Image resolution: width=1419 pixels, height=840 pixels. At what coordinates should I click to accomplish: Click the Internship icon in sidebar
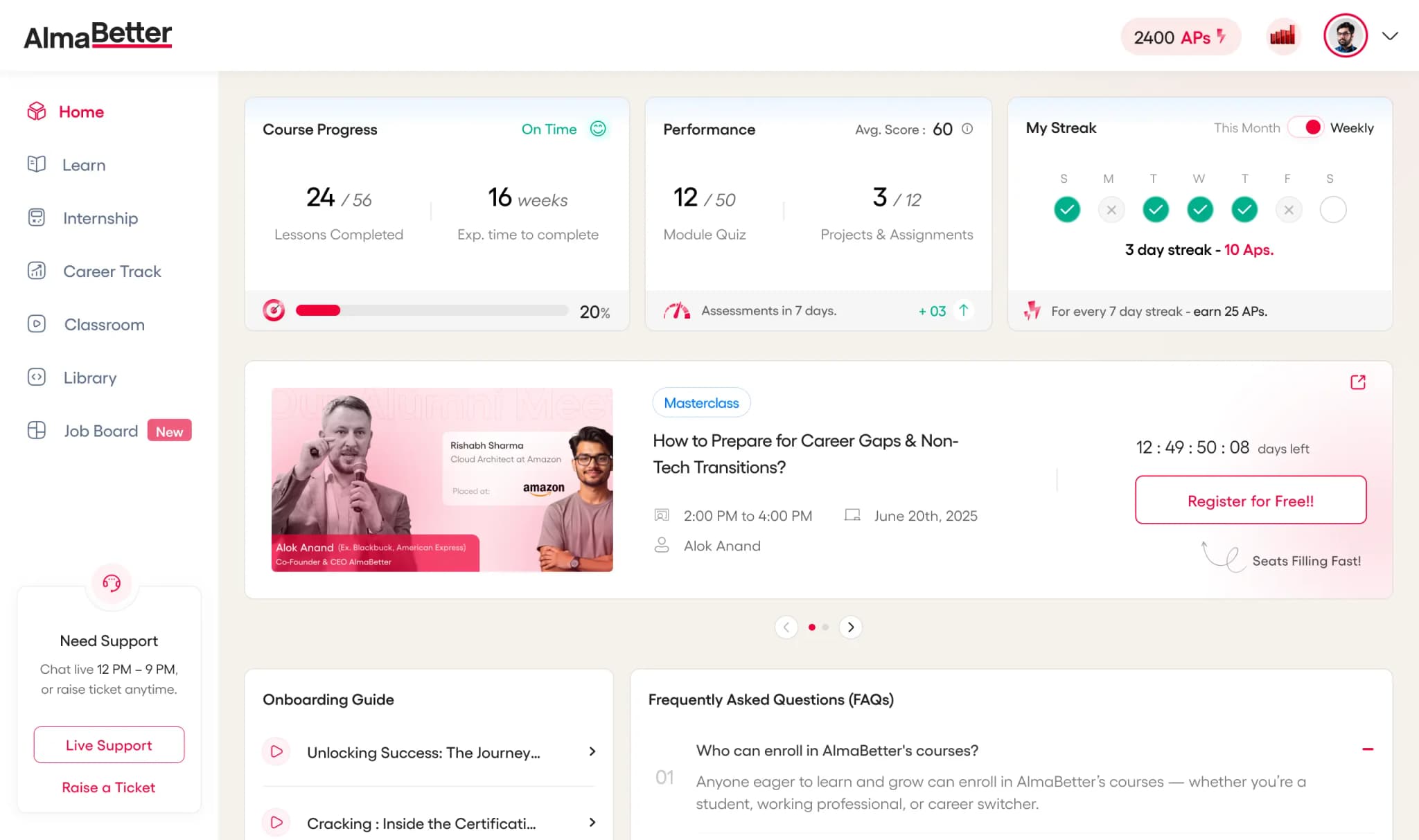[37, 217]
